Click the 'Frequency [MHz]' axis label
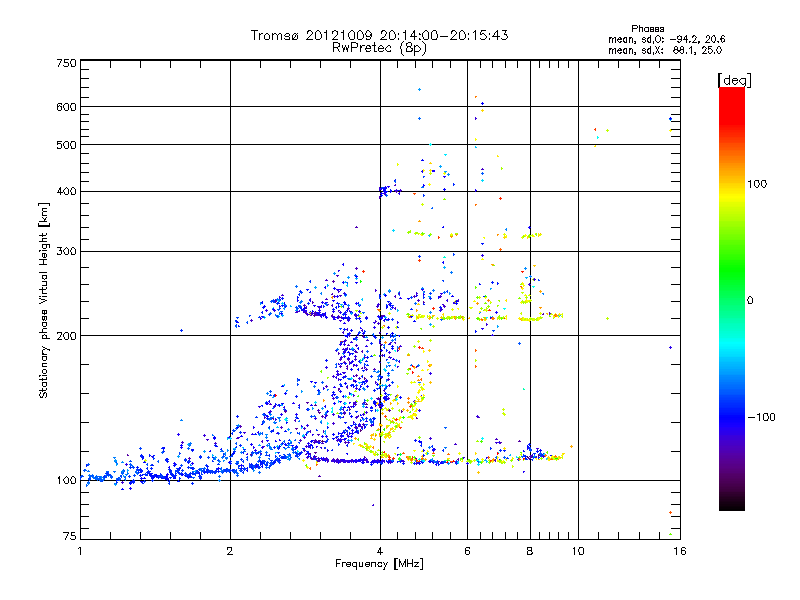 (x=379, y=564)
